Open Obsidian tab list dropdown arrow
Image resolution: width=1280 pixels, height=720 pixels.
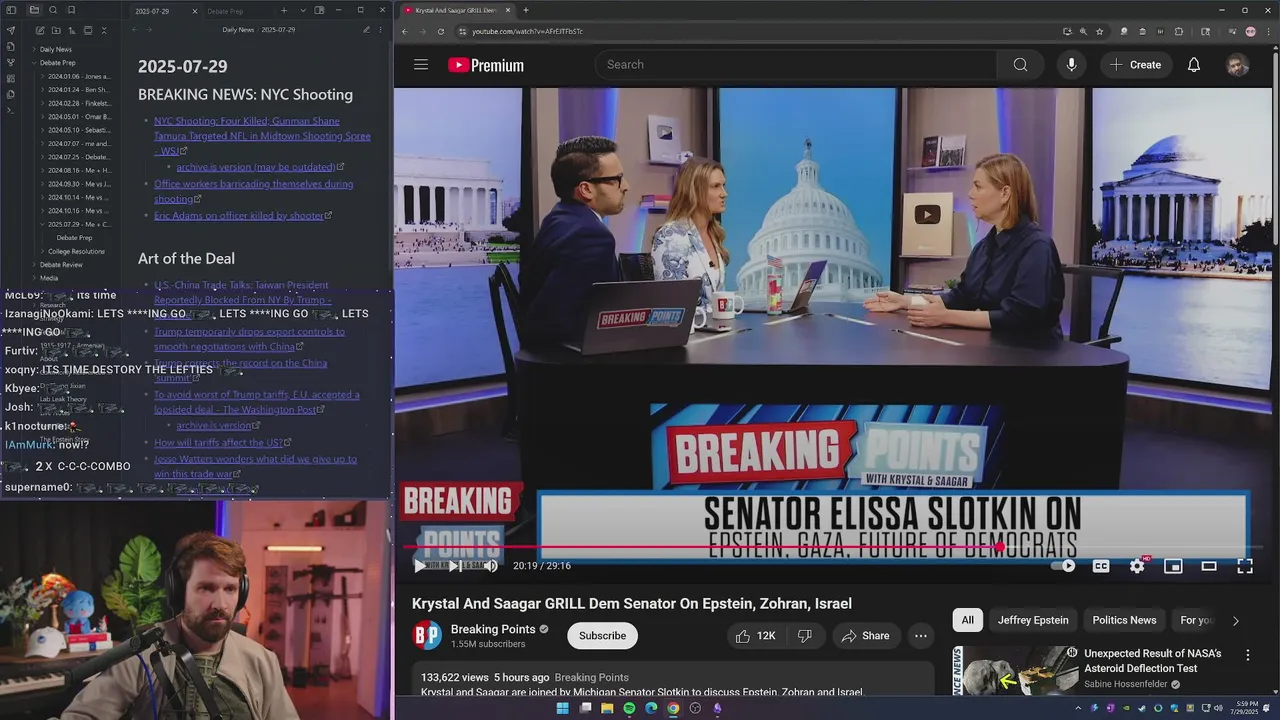(301, 11)
